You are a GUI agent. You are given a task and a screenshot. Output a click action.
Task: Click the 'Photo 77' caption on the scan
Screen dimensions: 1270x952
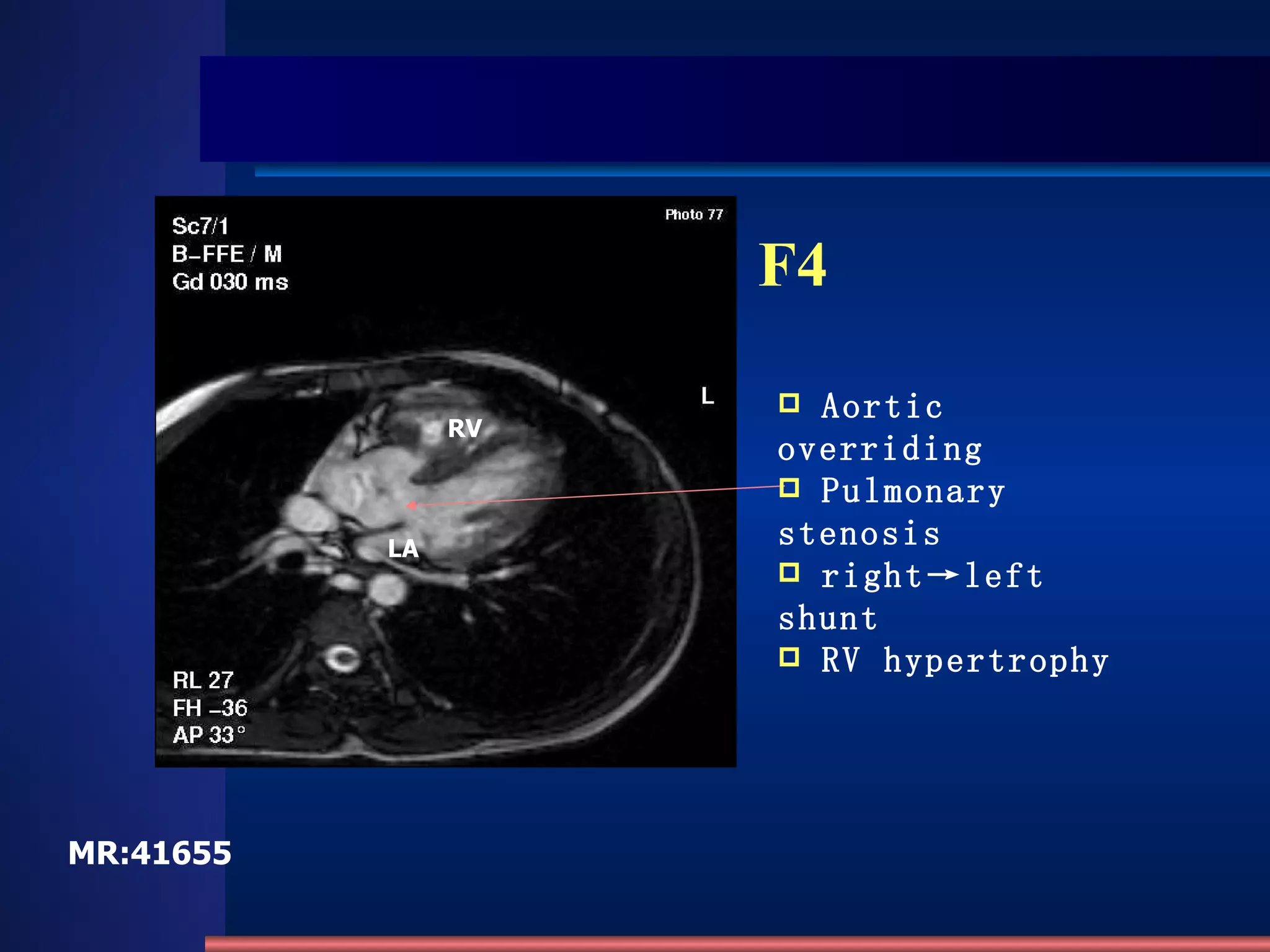pos(694,214)
